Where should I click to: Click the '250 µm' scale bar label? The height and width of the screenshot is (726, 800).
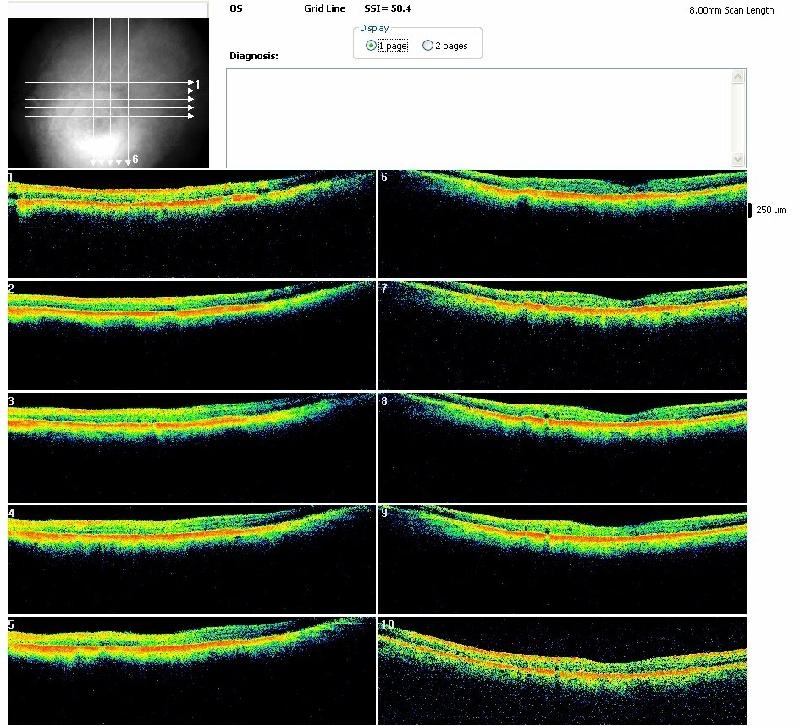click(x=771, y=210)
